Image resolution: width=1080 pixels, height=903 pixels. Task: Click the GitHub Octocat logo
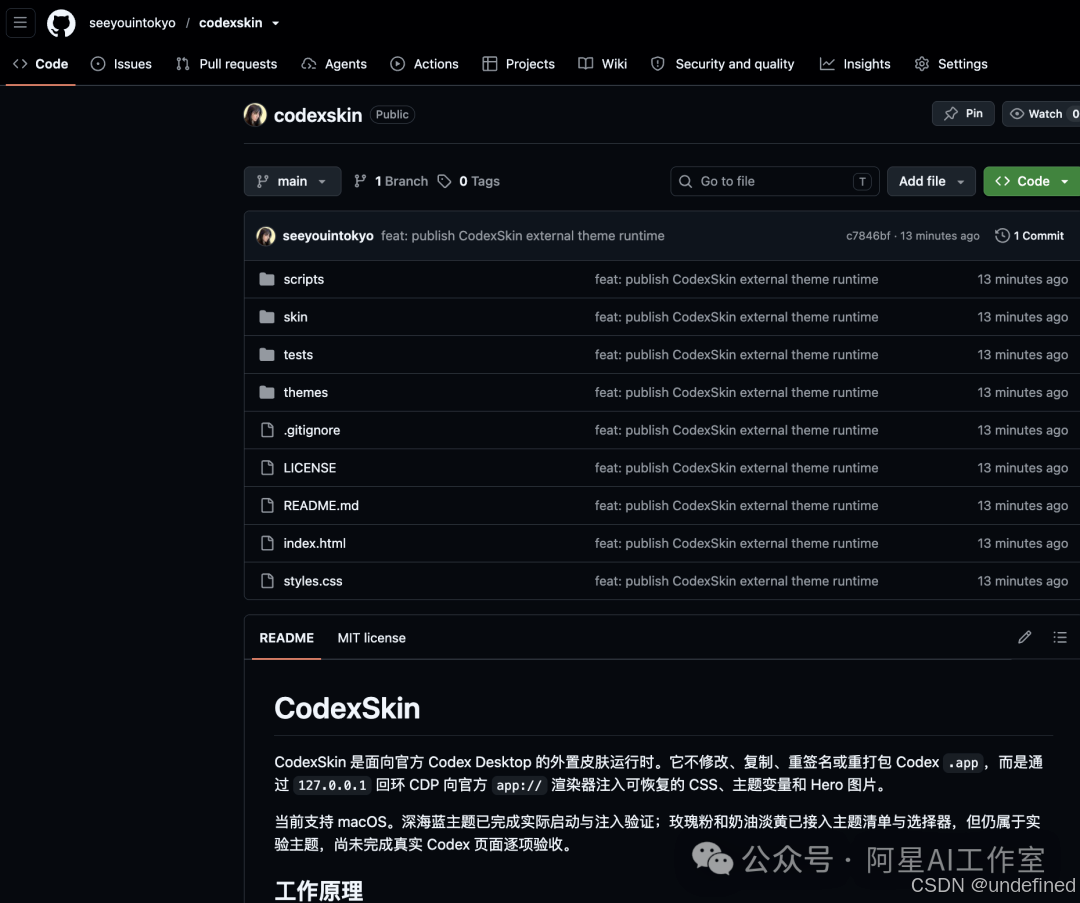pyautogui.click(x=61, y=23)
